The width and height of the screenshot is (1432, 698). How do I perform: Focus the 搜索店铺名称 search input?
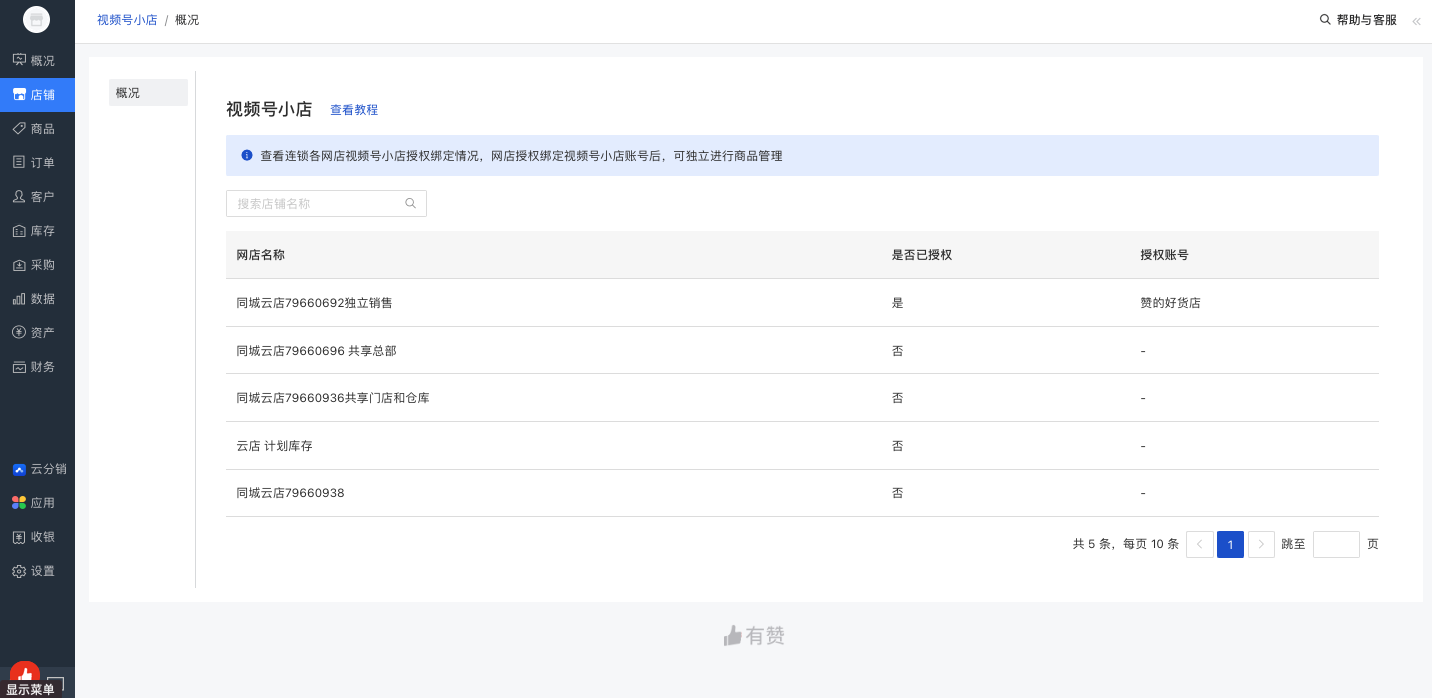tap(326, 203)
